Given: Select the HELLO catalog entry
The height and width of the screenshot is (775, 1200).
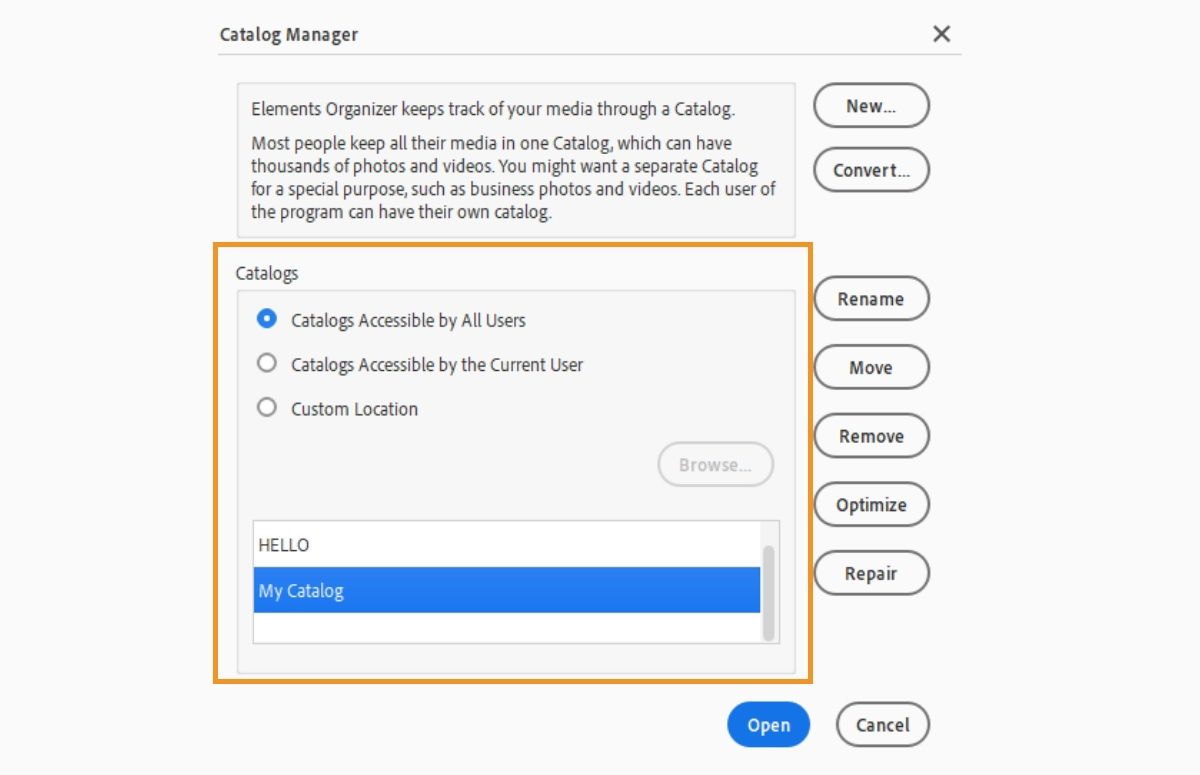Looking at the screenshot, I should pos(507,545).
